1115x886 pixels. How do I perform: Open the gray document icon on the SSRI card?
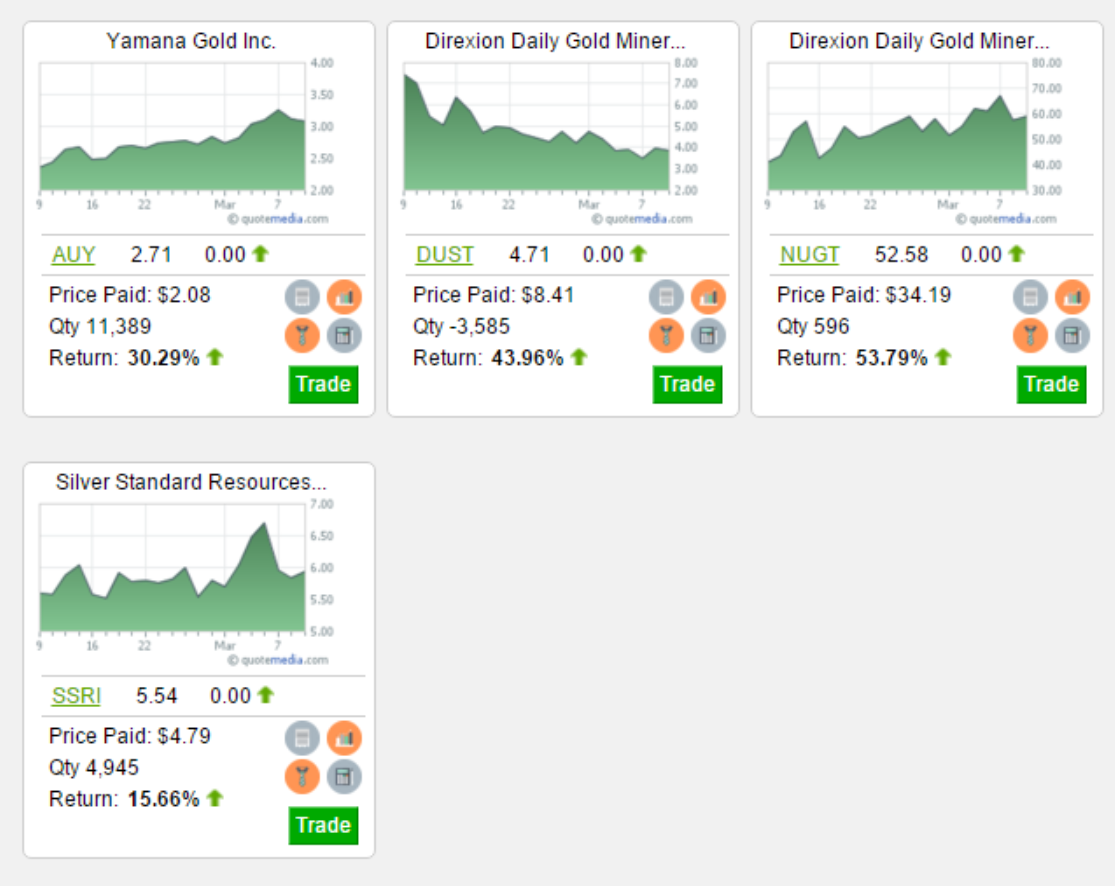pyautogui.click(x=302, y=738)
